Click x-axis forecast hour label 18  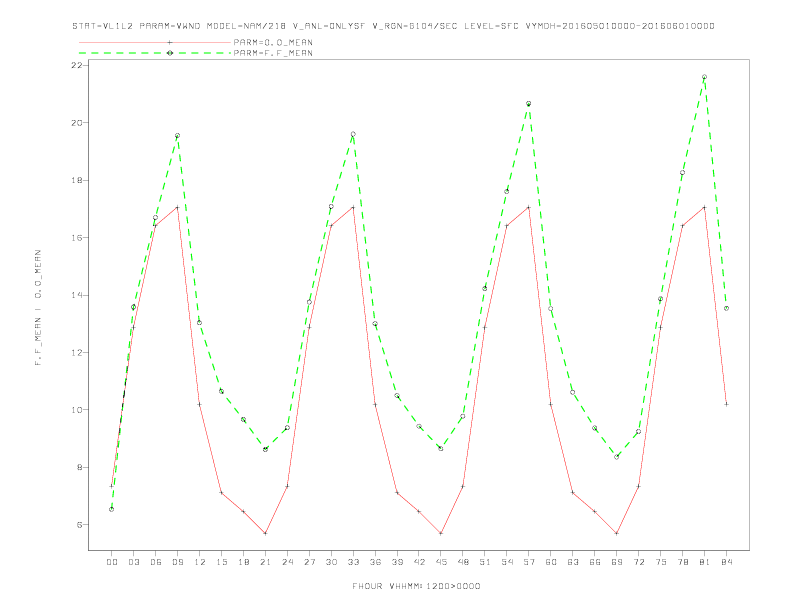tap(243, 562)
